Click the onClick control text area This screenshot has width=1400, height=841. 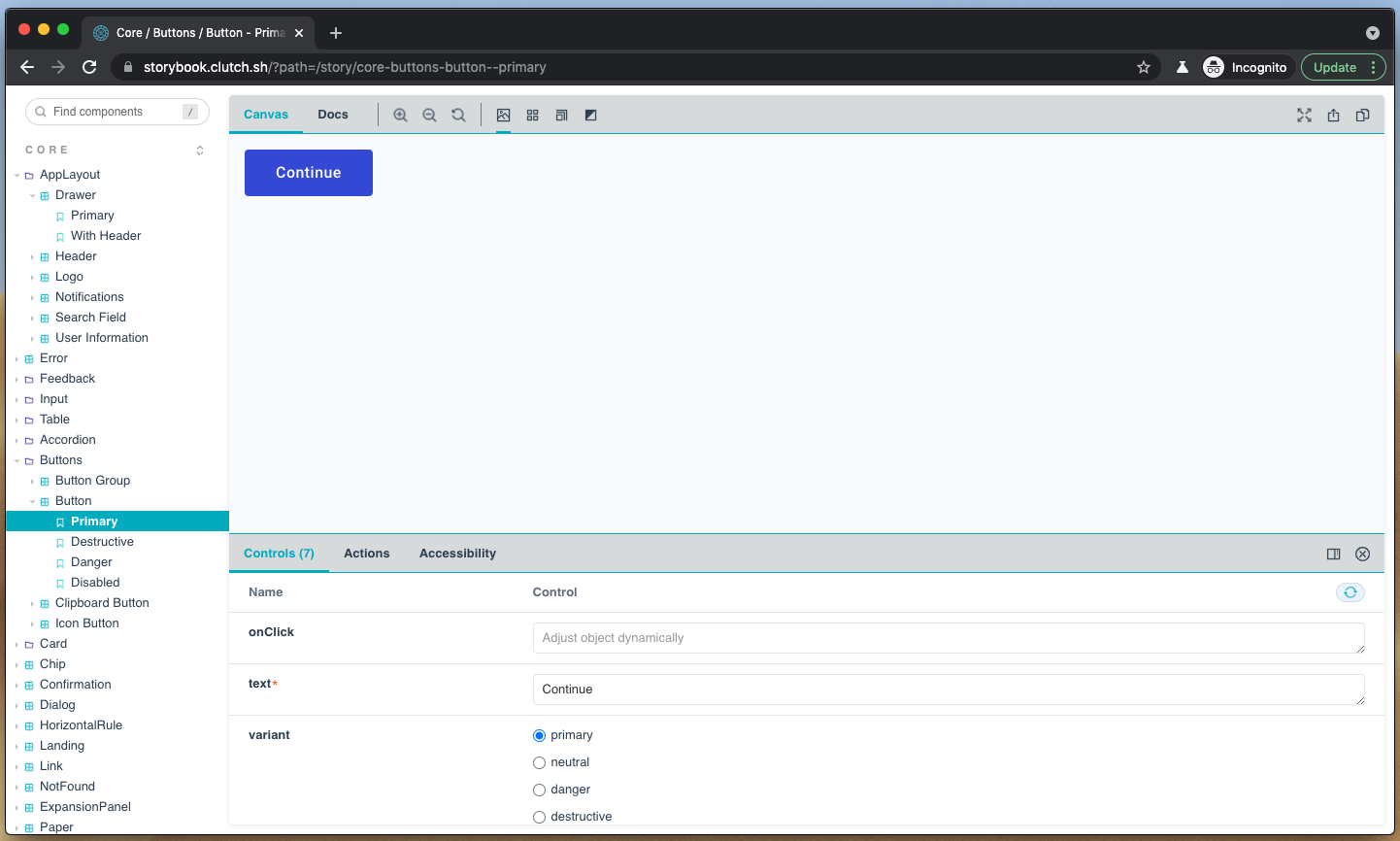pyautogui.click(x=949, y=638)
